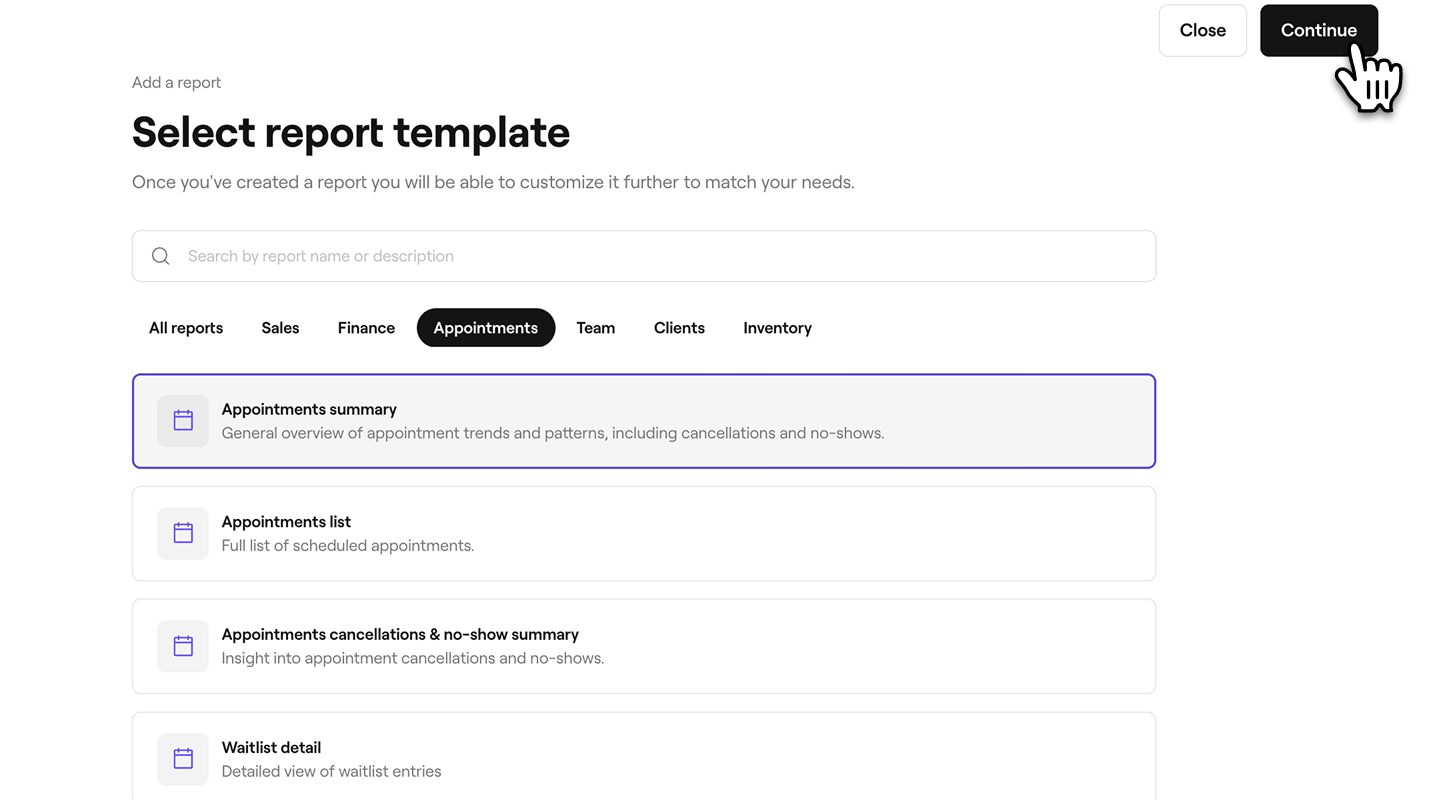Open the Inventory tab

point(777,328)
